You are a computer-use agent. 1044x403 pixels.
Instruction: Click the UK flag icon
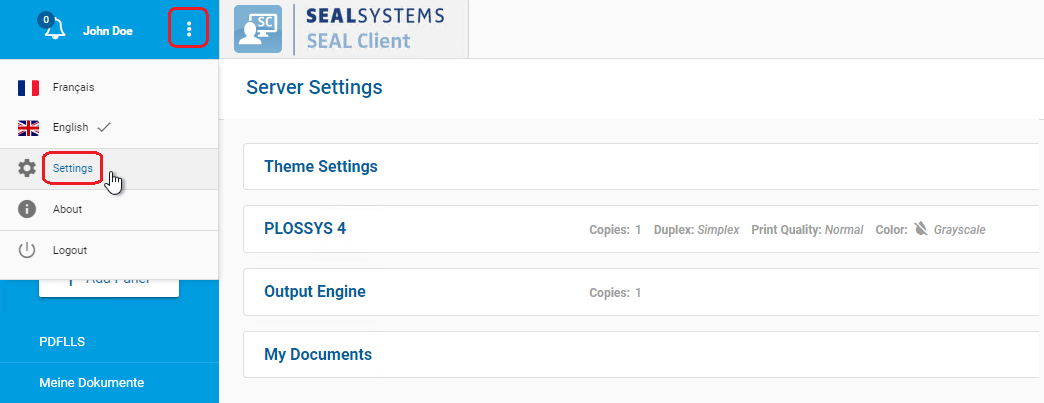pyautogui.click(x=28, y=128)
